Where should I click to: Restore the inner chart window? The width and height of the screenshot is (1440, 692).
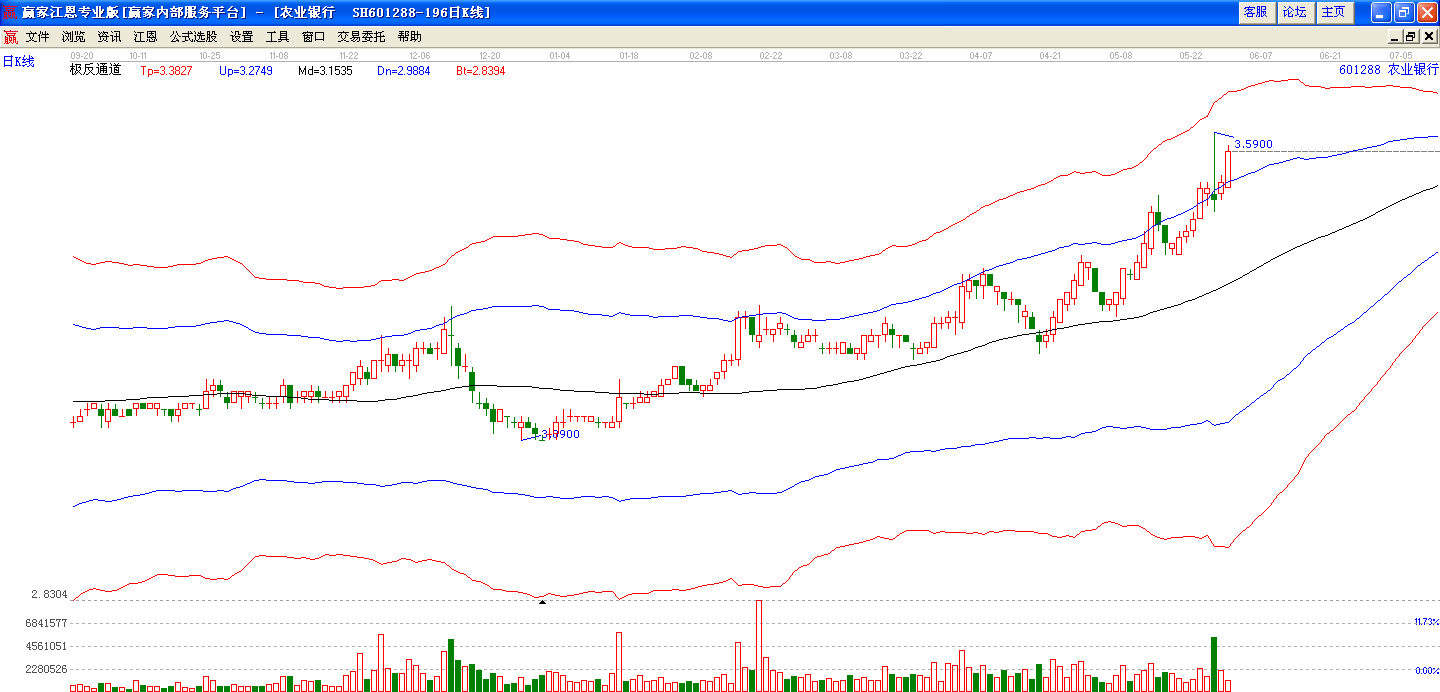click(1410, 36)
